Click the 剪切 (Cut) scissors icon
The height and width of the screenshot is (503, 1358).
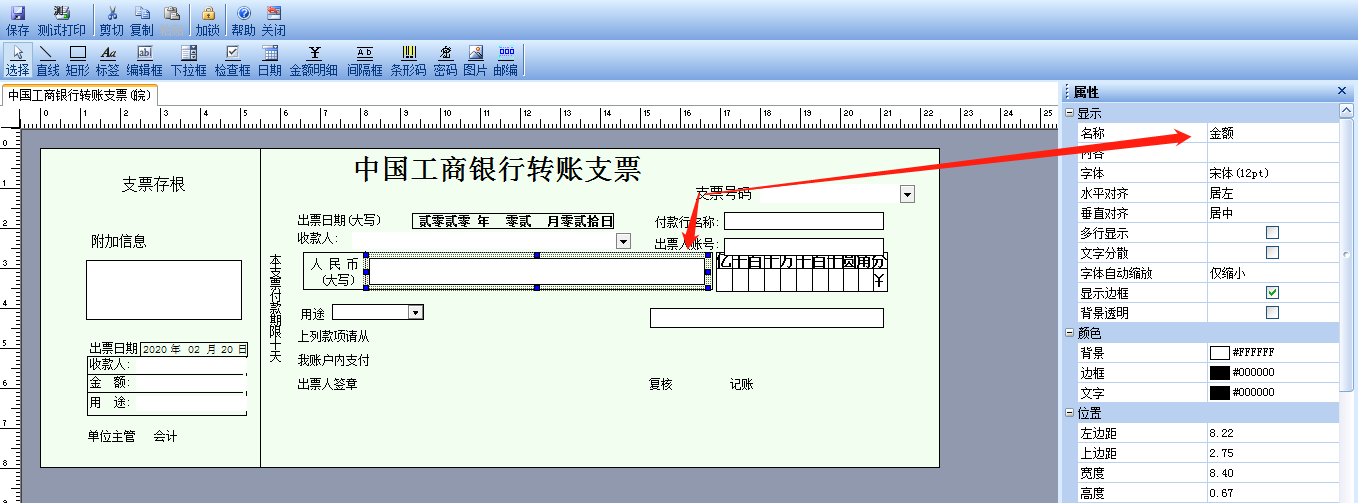coord(112,13)
